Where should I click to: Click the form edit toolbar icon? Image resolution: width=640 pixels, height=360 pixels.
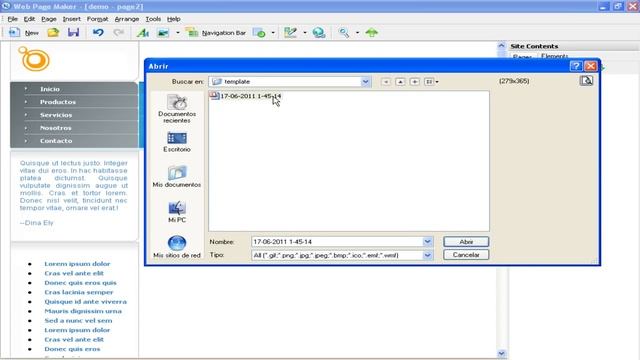[290, 33]
